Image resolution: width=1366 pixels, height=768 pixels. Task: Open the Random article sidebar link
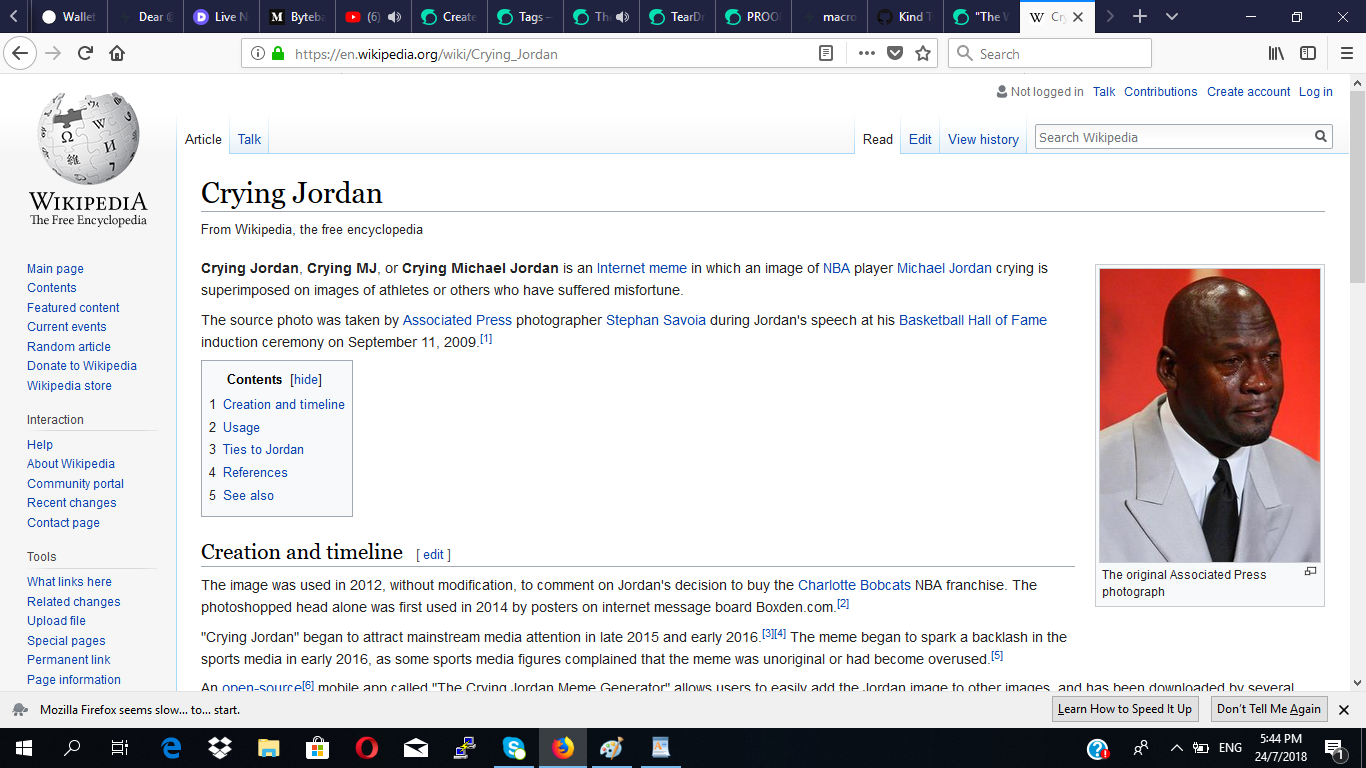pos(69,346)
